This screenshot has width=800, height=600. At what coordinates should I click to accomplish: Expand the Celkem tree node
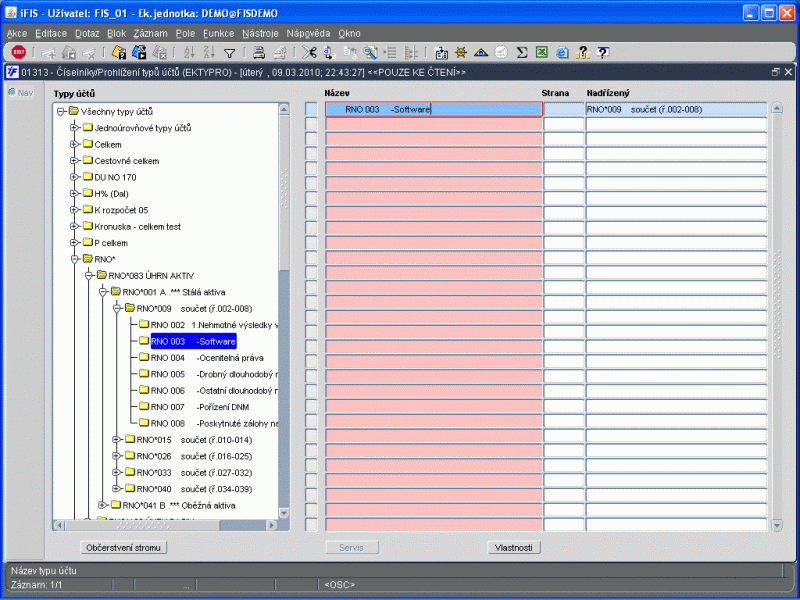point(74,144)
